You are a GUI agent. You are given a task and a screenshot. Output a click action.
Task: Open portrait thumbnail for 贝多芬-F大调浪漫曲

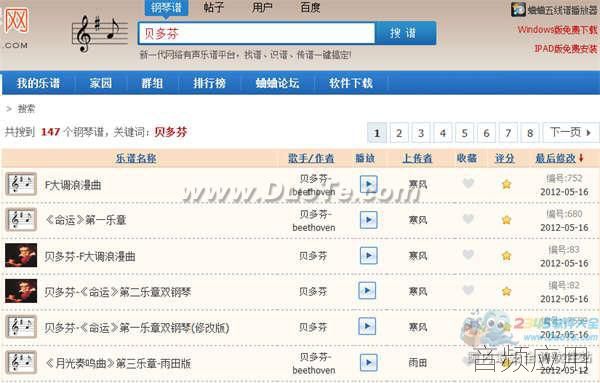coord(21,255)
